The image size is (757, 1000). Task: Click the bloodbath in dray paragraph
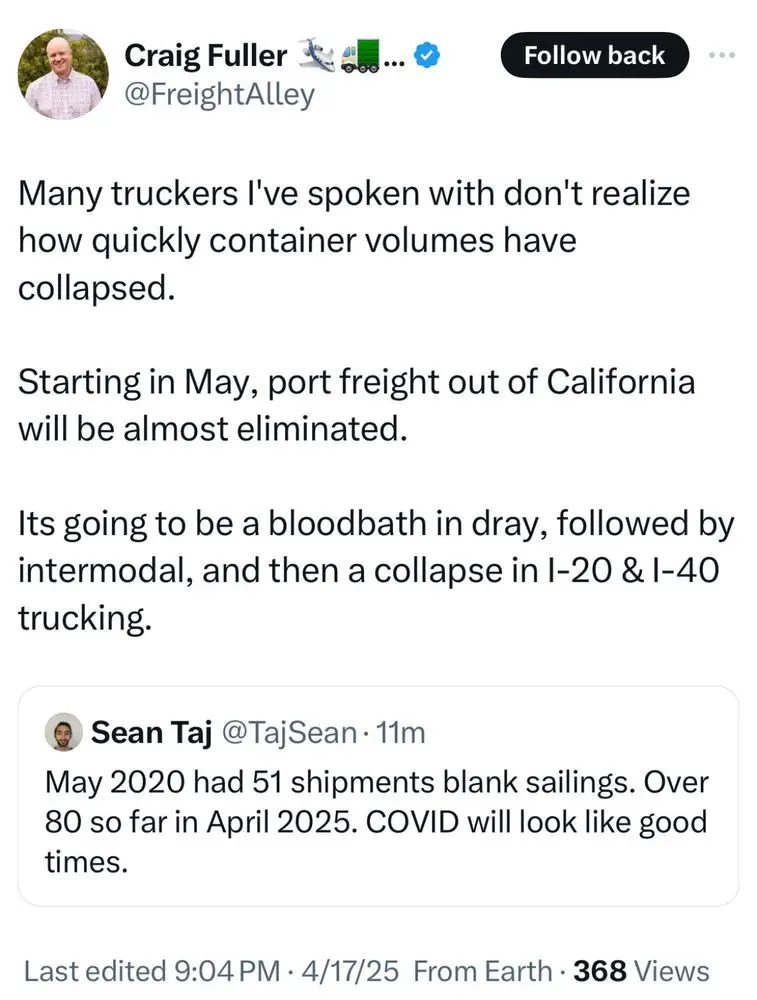click(x=375, y=570)
